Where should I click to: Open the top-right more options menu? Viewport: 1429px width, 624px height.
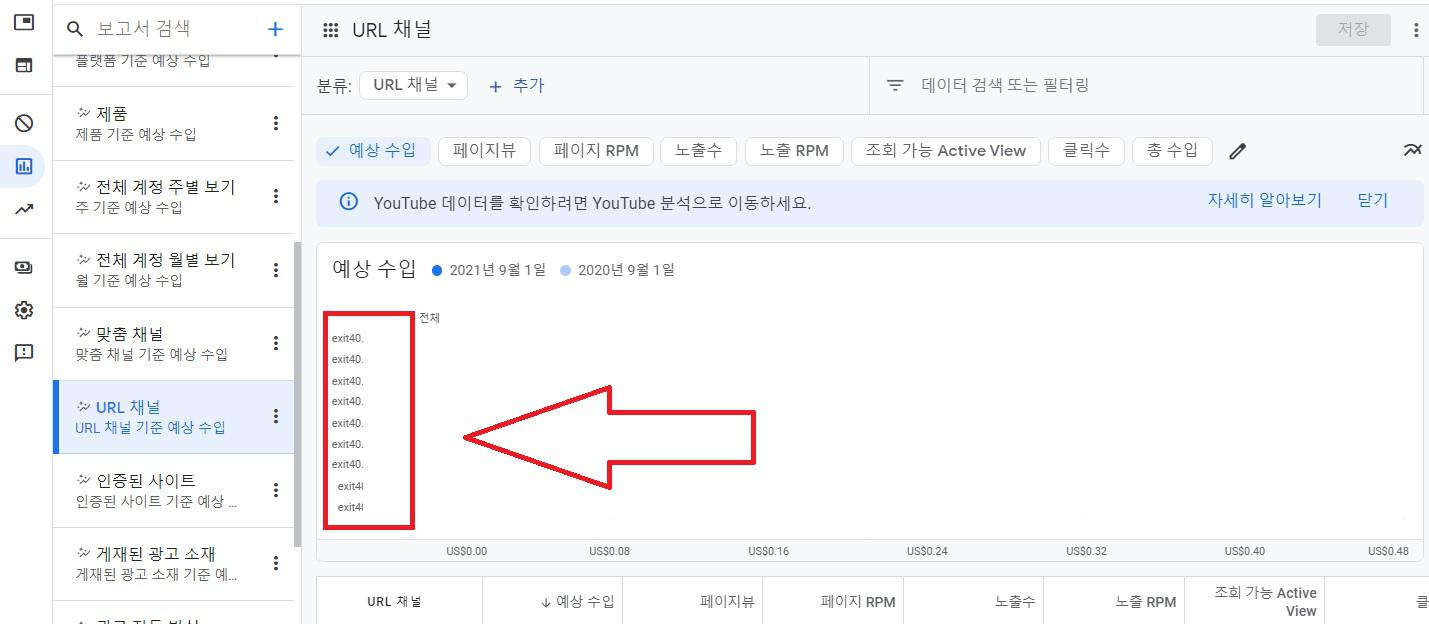tap(1416, 30)
